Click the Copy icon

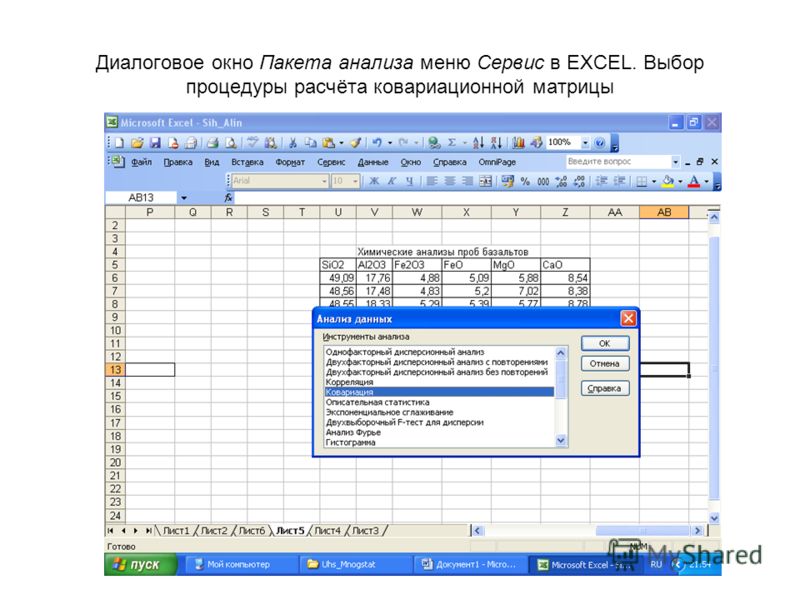click(310, 143)
